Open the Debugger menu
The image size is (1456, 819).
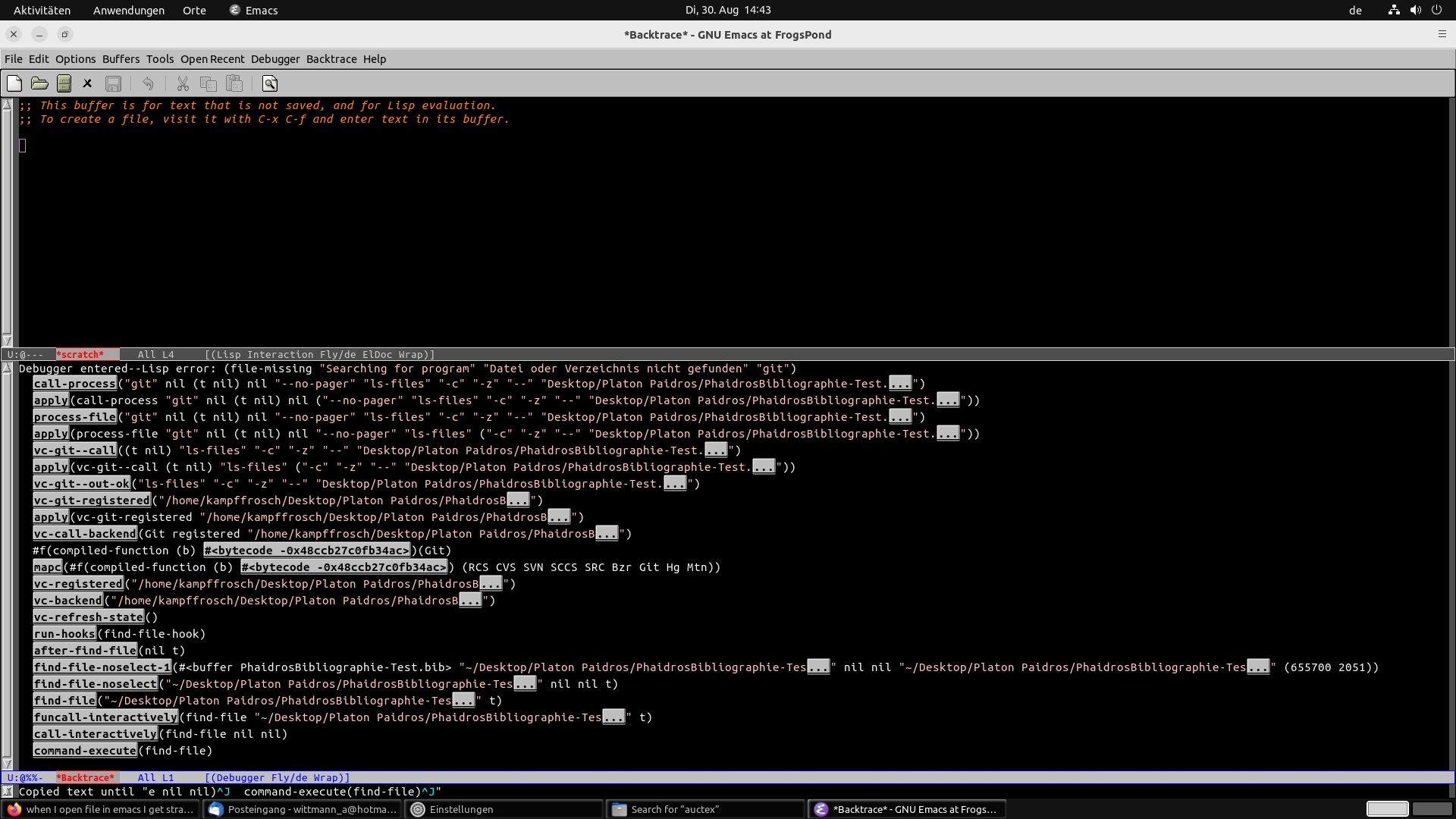(x=275, y=59)
